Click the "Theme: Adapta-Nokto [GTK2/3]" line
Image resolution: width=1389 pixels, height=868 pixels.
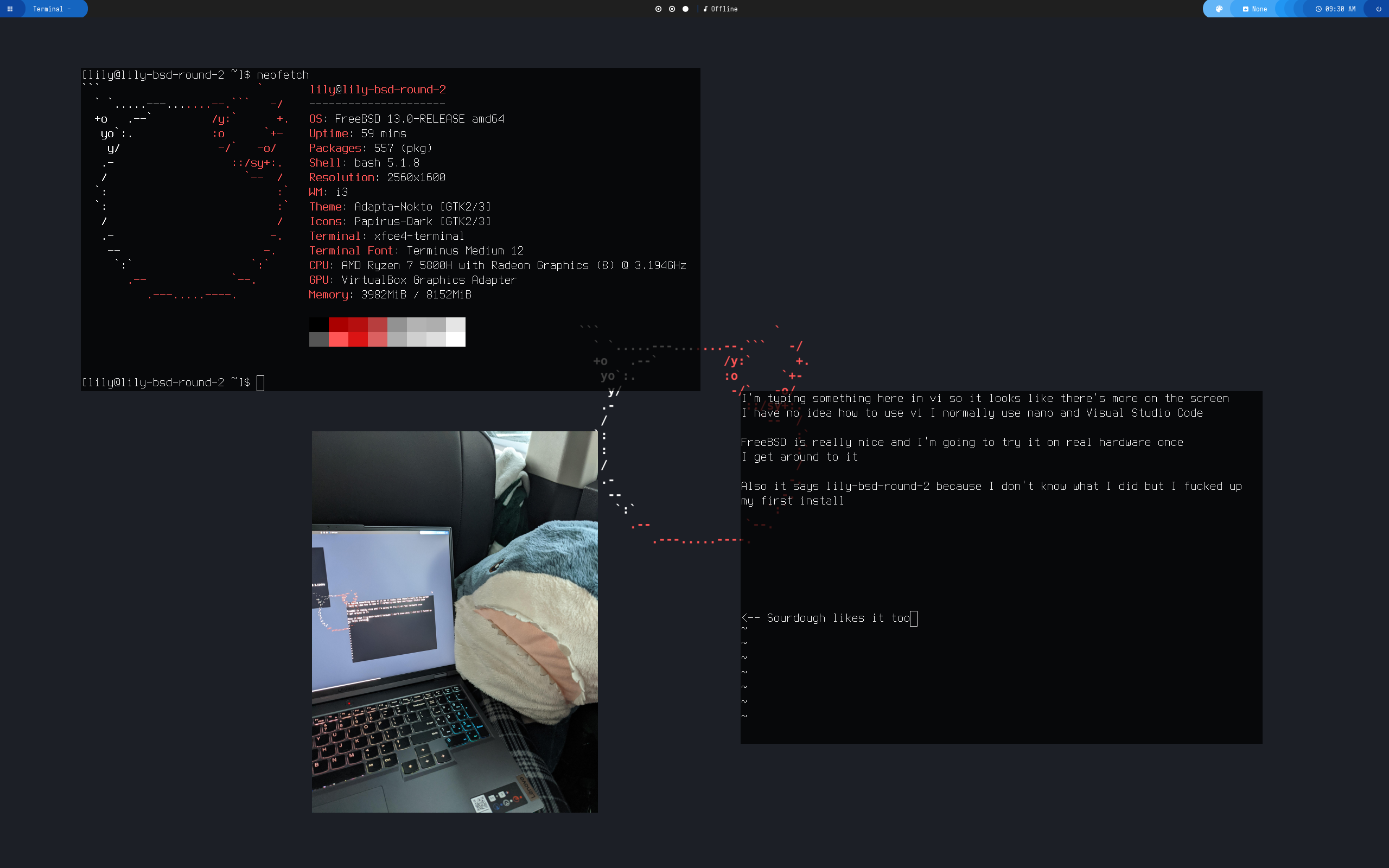click(400, 207)
